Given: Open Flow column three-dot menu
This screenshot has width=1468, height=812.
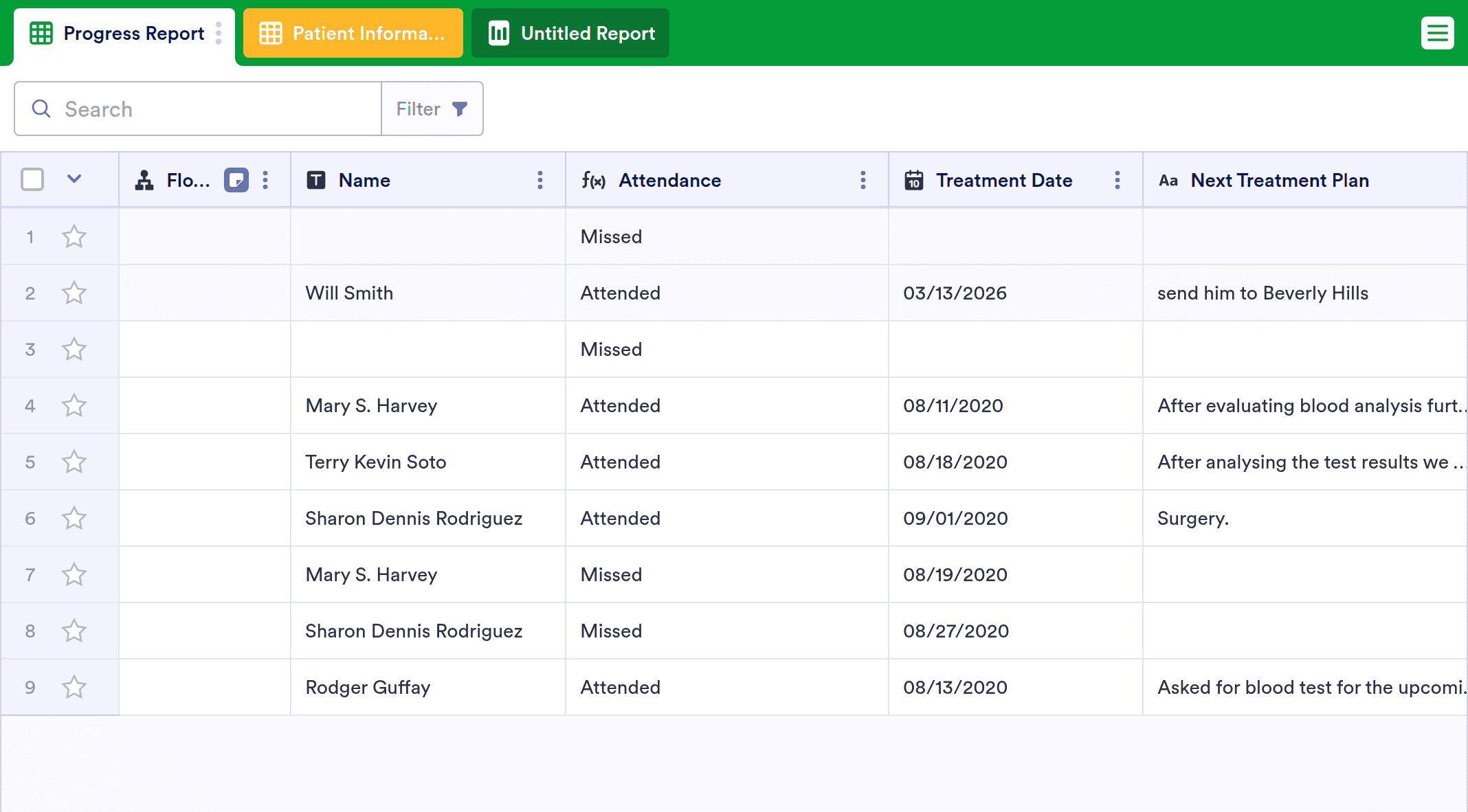Looking at the screenshot, I should (x=265, y=180).
